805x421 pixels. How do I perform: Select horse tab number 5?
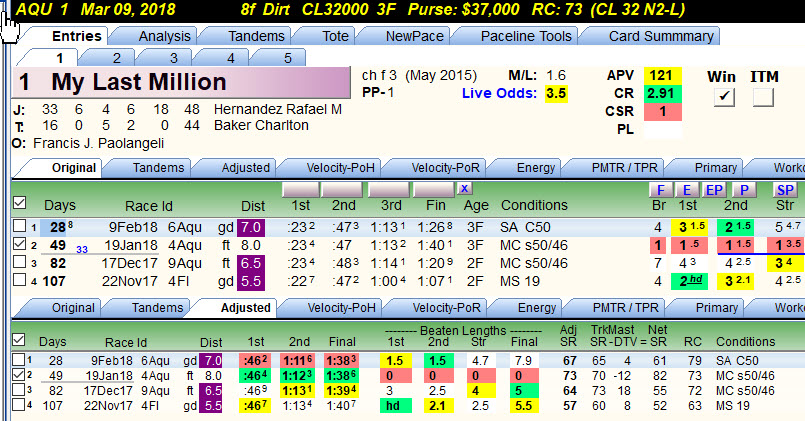pos(288,58)
